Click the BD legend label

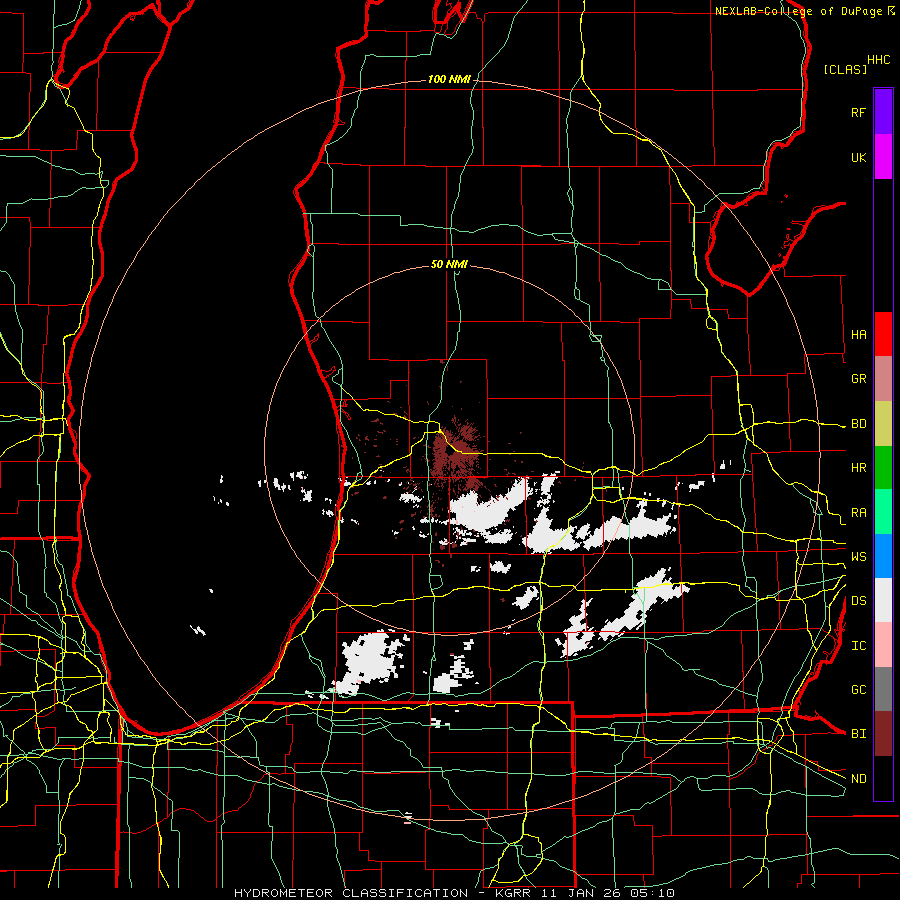(x=859, y=424)
